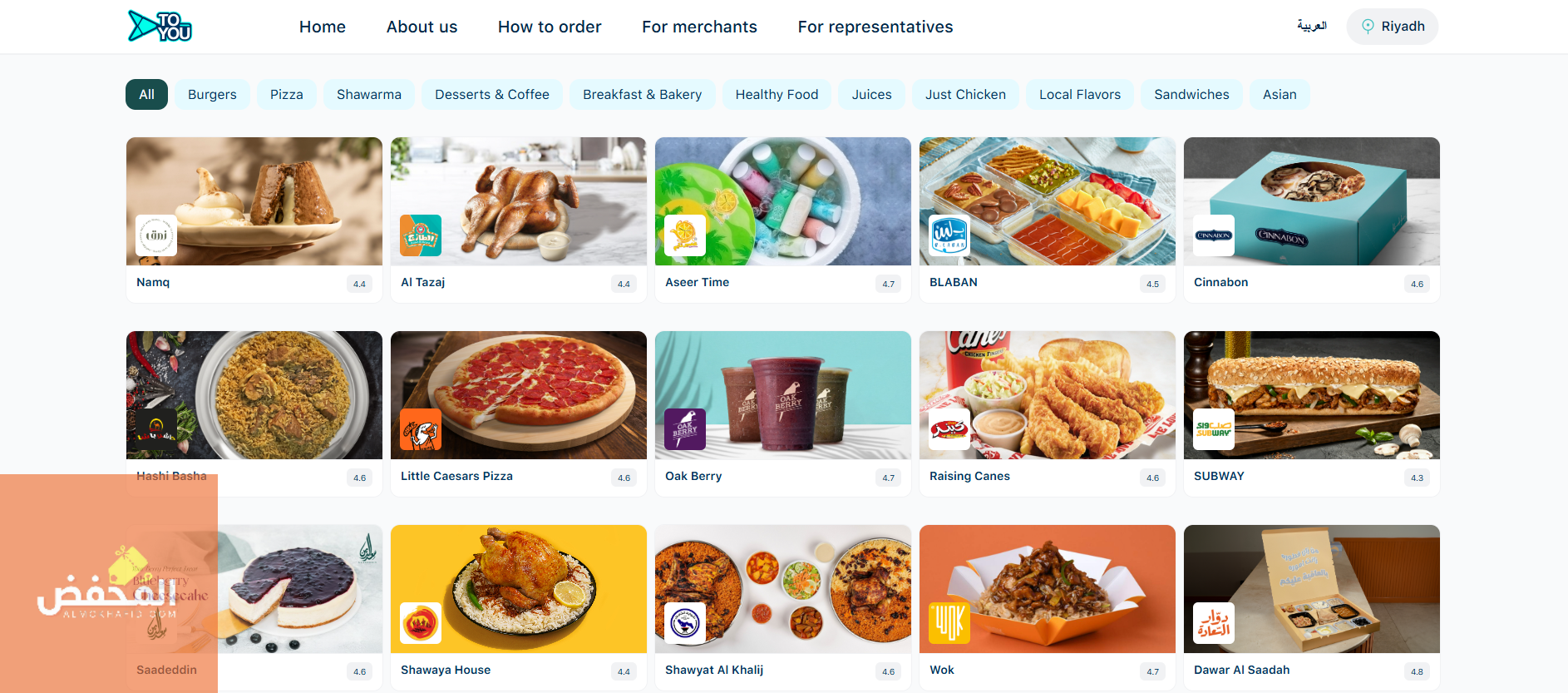Image resolution: width=1568 pixels, height=693 pixels.
Task: Click the Shawaya House chicken photo
Action: click(x=519, y=589)
